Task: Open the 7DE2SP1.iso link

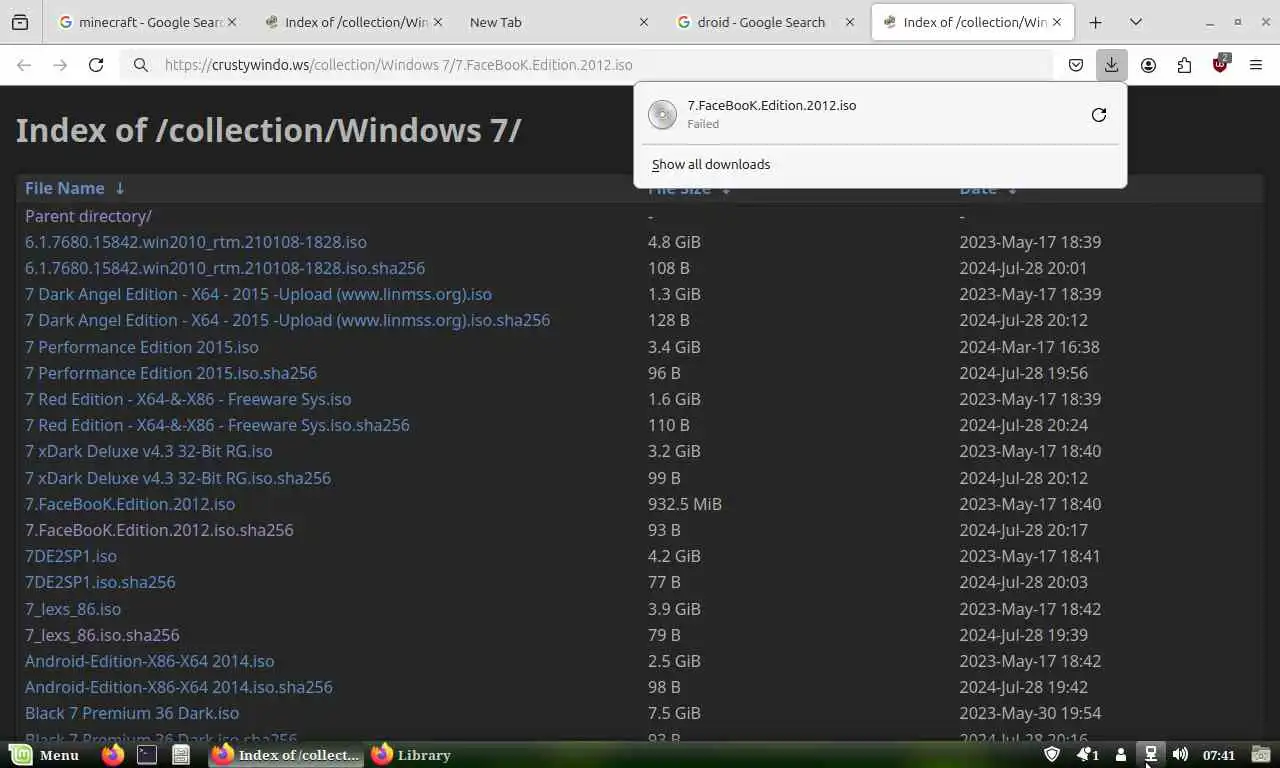Action: [x=71, y=556]
